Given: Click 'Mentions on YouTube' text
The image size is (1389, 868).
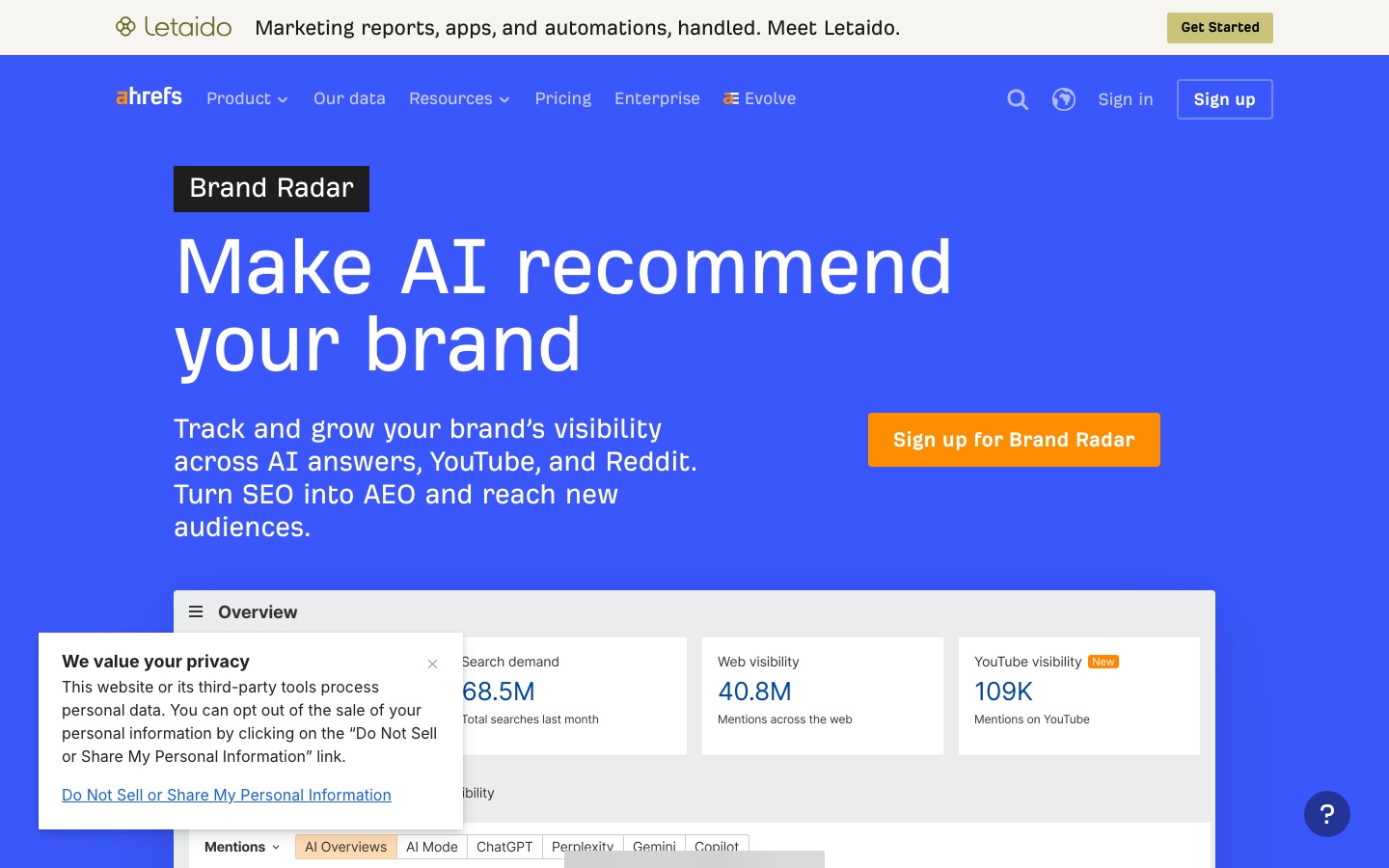Looking at the screenshot, I should tap(1032, 719).
